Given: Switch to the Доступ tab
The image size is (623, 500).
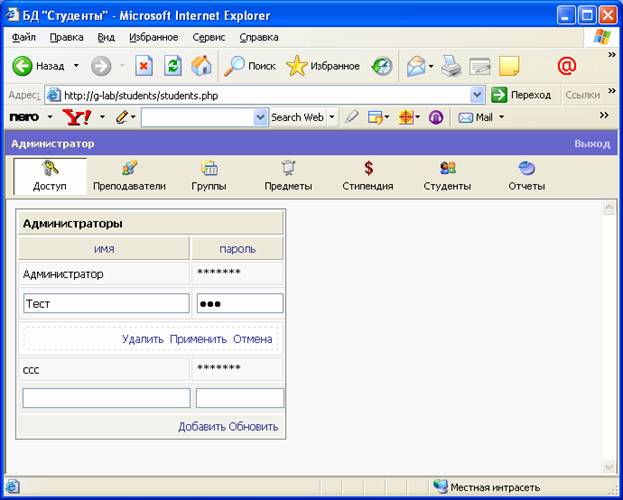Looking at the screenshot, I should [x=50, y=176].
